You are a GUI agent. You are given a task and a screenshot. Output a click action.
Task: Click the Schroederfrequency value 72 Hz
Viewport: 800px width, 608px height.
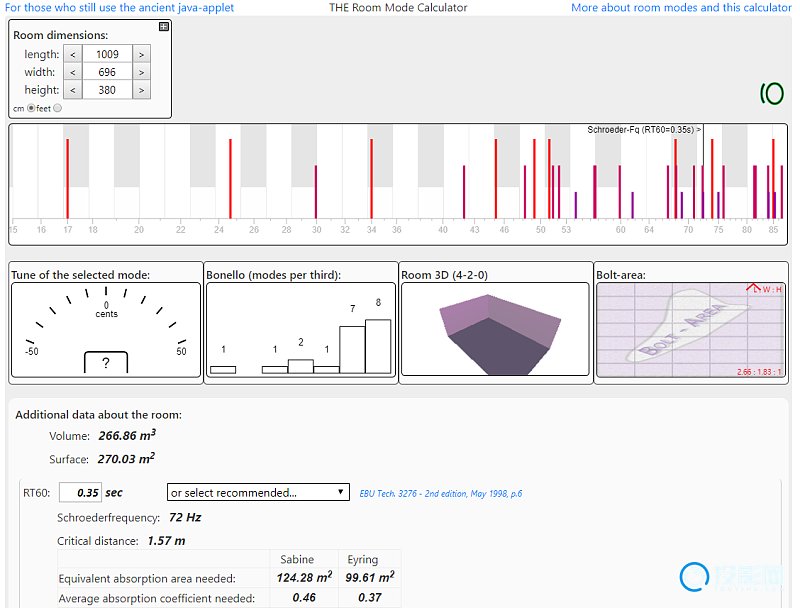(x=185, y=517)
